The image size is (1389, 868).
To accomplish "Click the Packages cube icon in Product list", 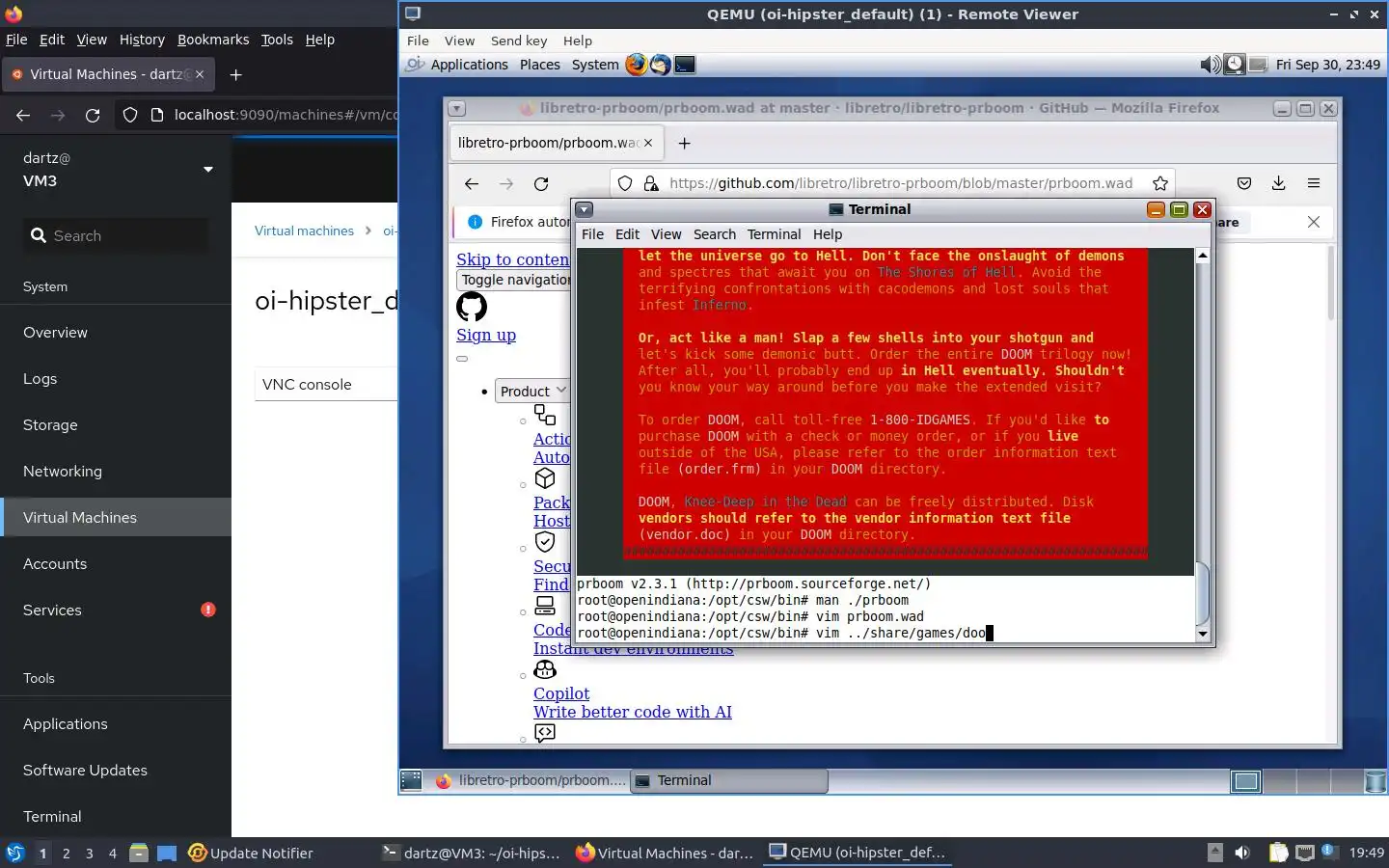I will click(x=545, y=478).
